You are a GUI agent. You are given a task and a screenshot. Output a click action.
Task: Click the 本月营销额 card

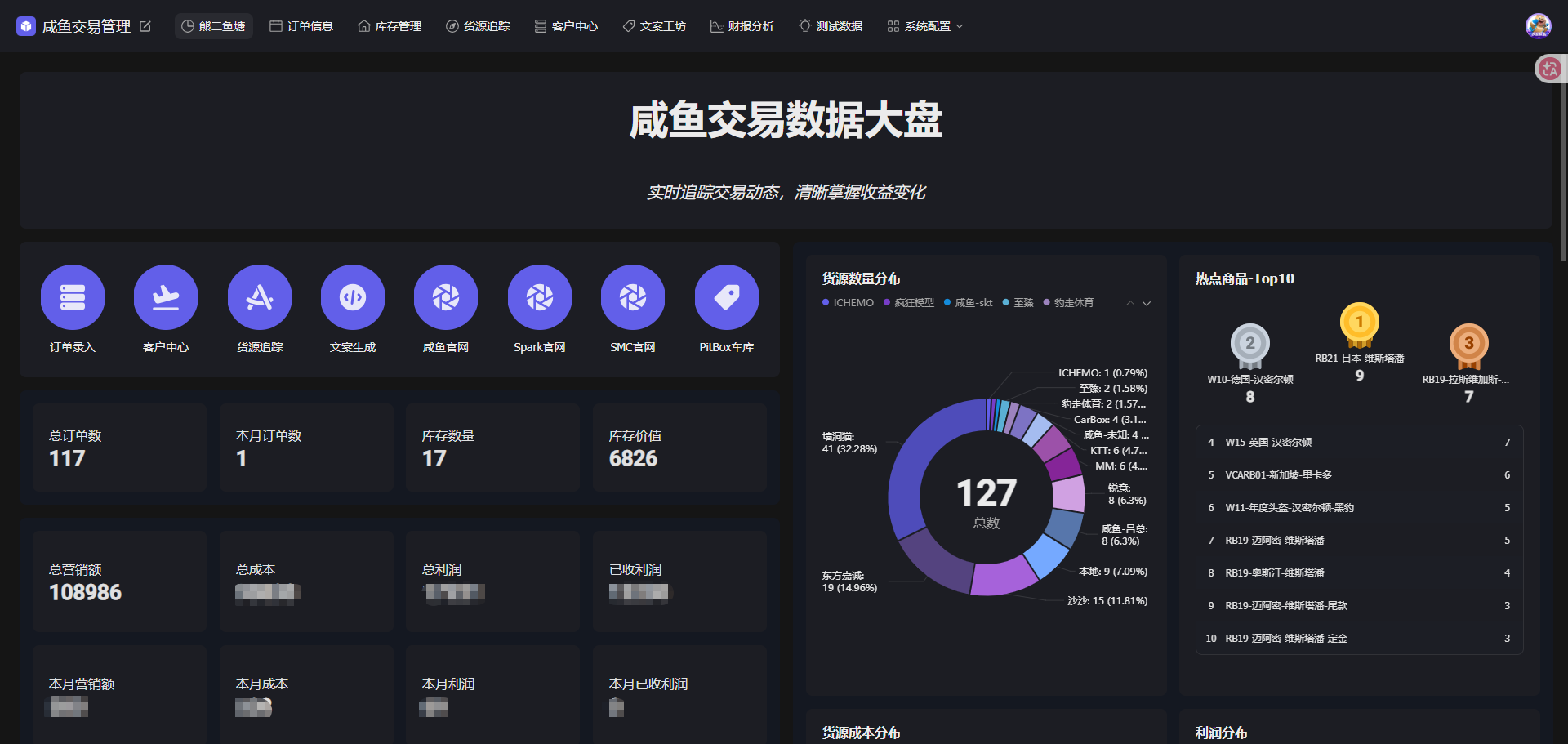120,695
